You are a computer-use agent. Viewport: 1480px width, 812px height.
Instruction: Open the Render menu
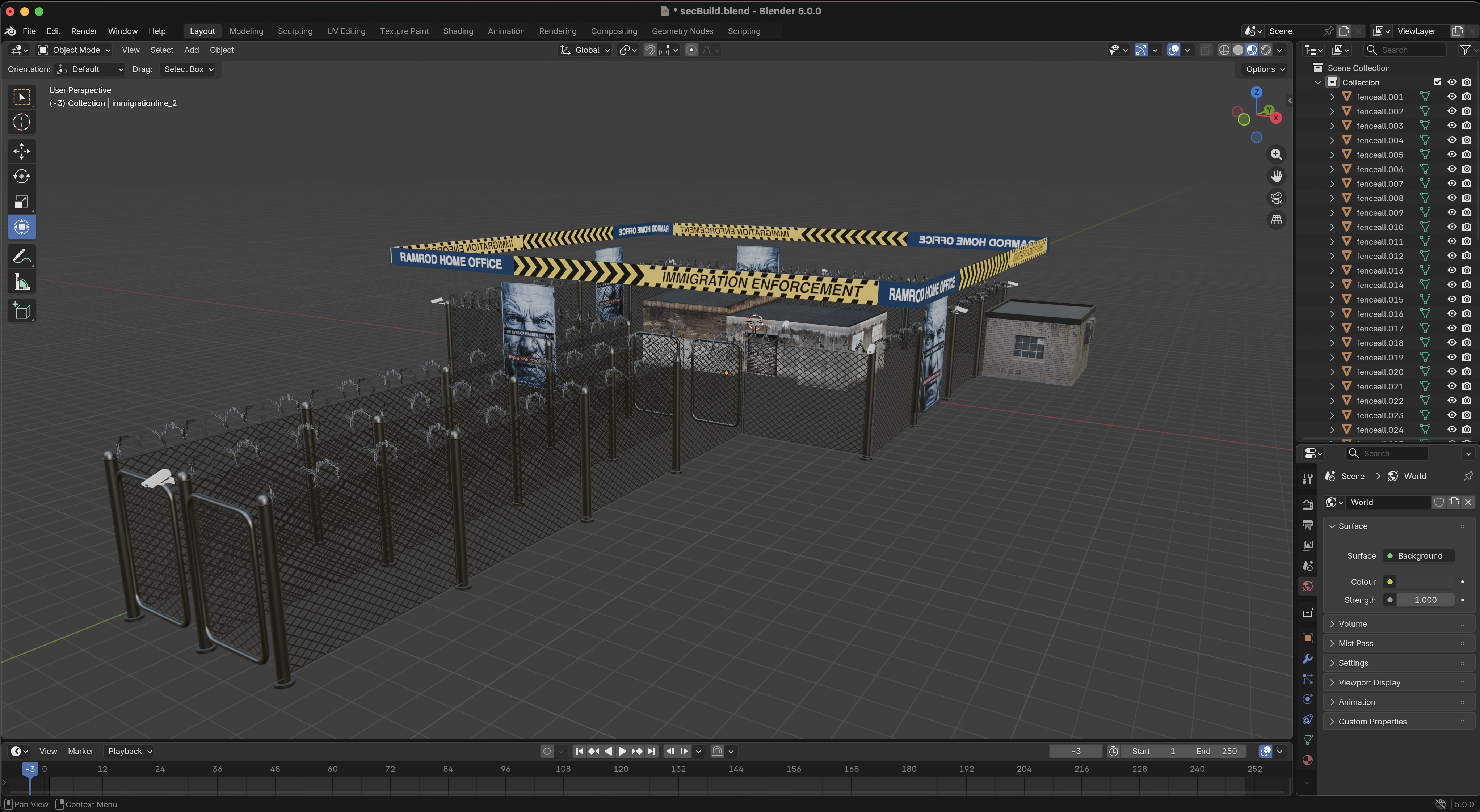(x=84, y=31)
